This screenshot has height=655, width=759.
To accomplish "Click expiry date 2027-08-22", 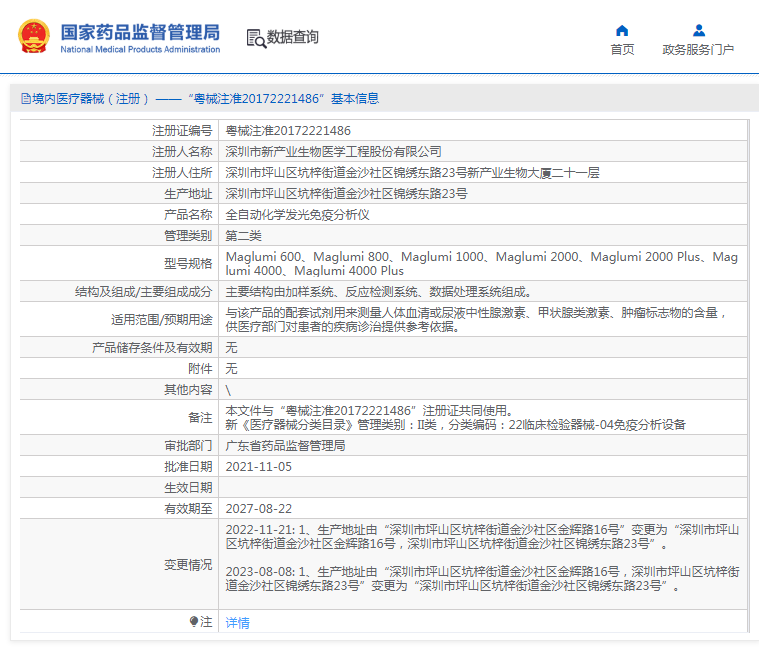I will point(258,509).
